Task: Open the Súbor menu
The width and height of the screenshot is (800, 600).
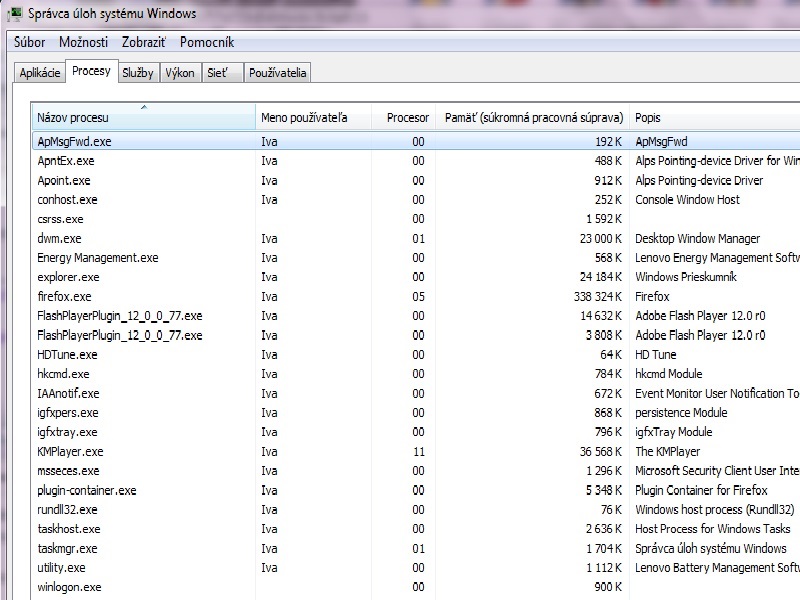Action: [x=30, y=42]
